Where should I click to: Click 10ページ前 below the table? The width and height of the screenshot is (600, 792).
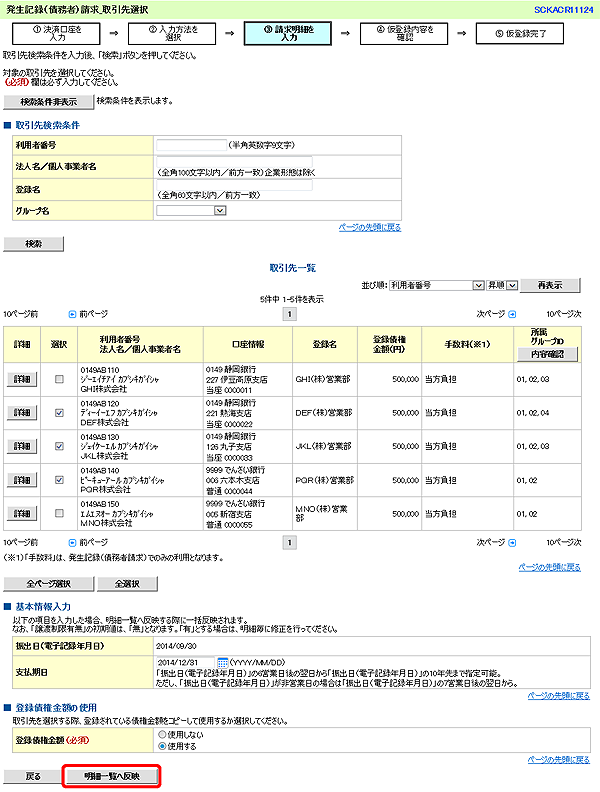[x=21, y=542]
